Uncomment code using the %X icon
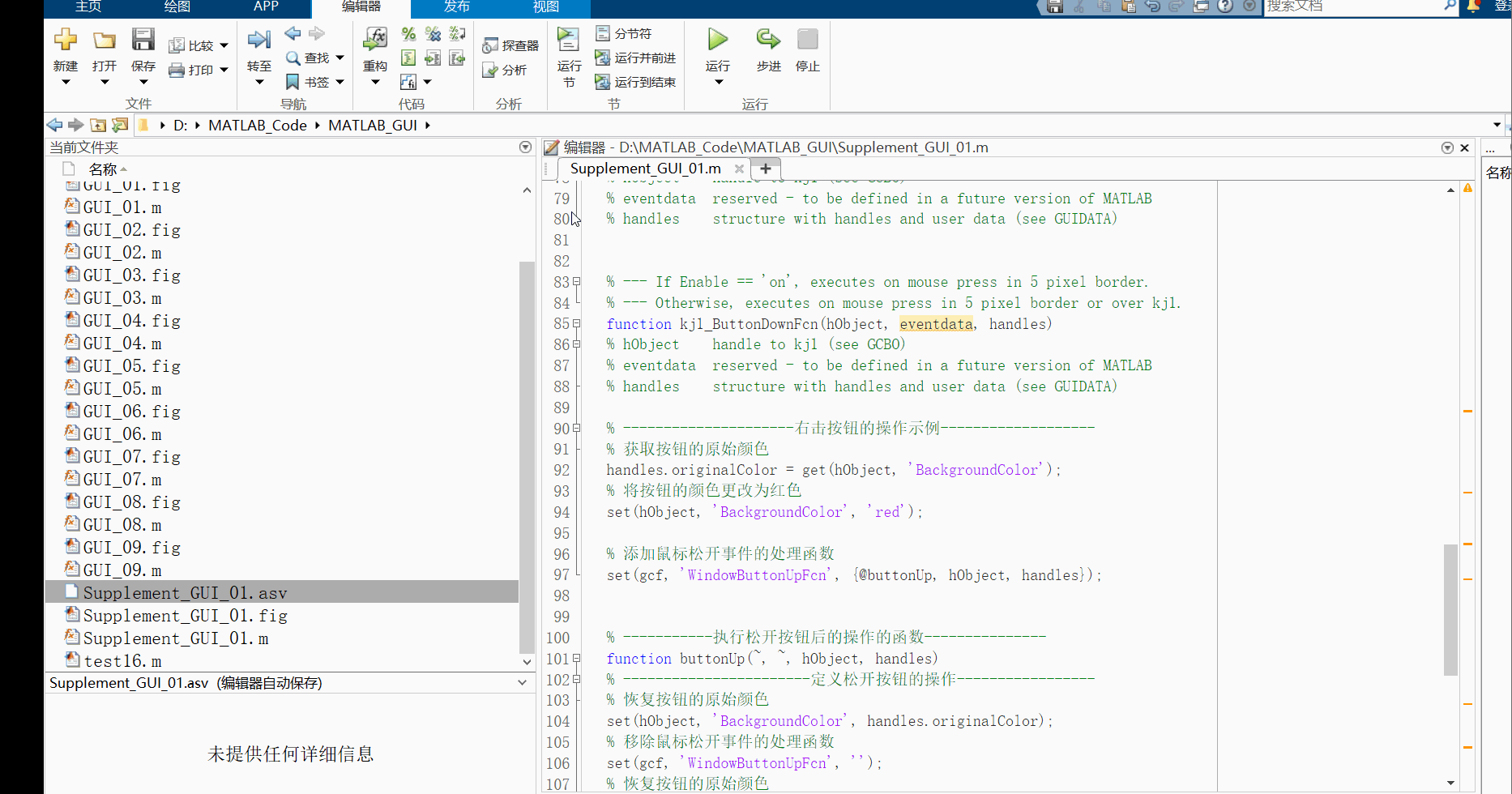Image resolution: width=1512 pixels, height=794 pixels. (x=433, y=33)
